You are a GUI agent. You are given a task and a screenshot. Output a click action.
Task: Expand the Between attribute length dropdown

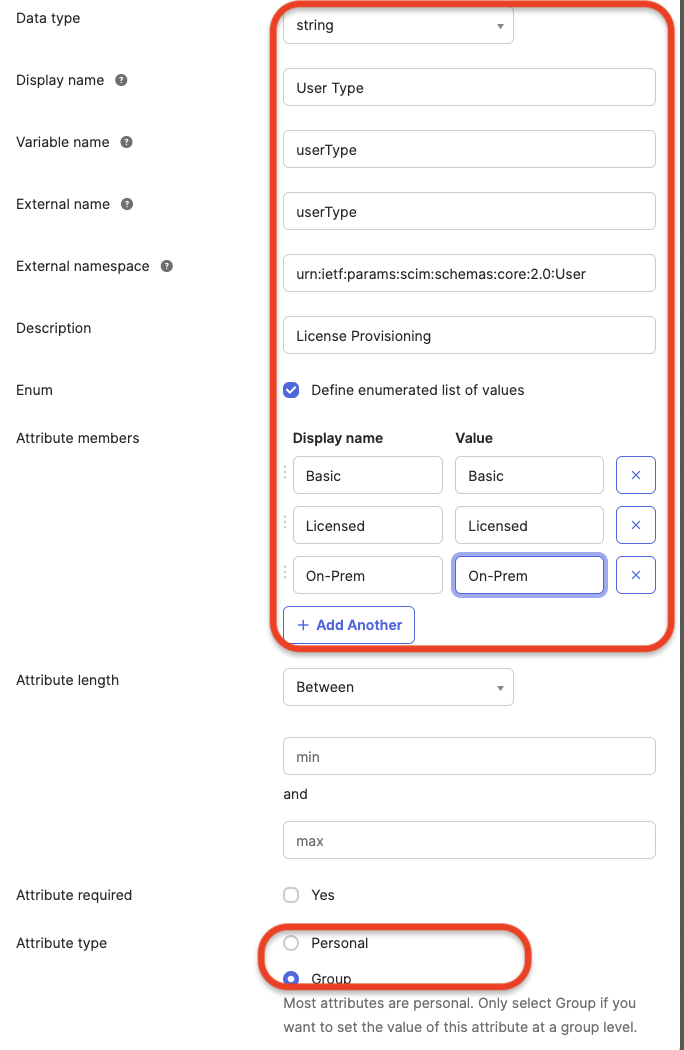click(398, 687)
